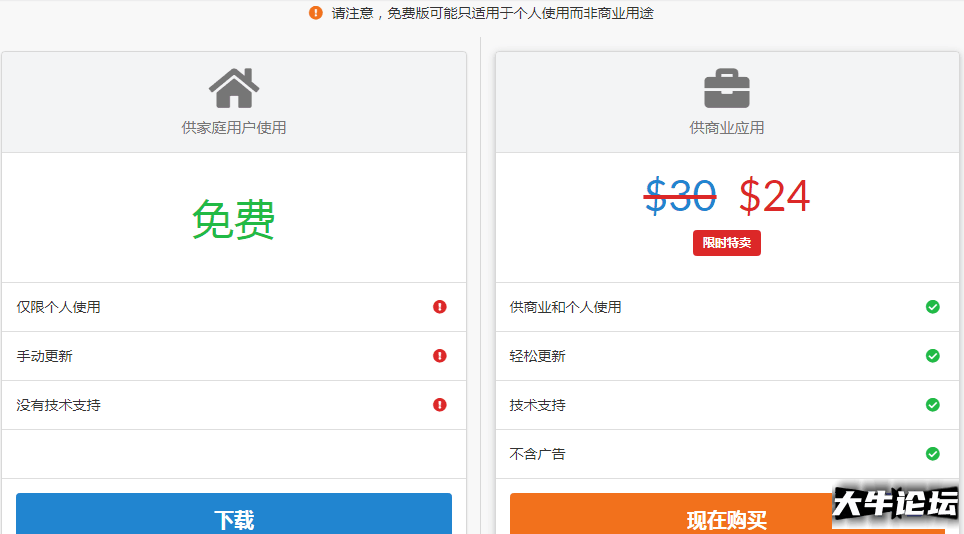This screenshot has height=534, width=964.
Task: Select the green 免费 price text
Action: (234, 219)
